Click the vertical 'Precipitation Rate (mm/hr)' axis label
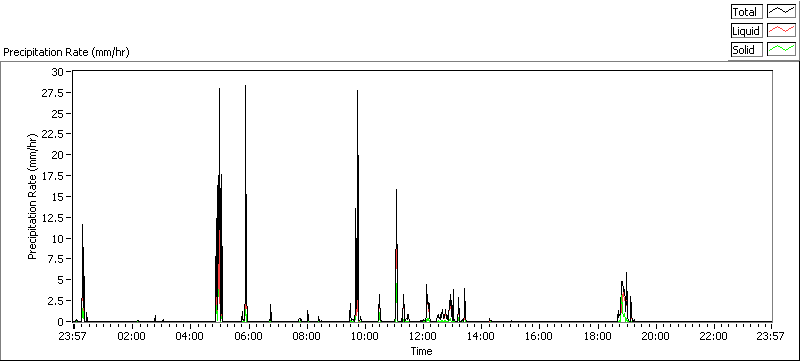This screenshot has width=800, height=361. (32, 196)
